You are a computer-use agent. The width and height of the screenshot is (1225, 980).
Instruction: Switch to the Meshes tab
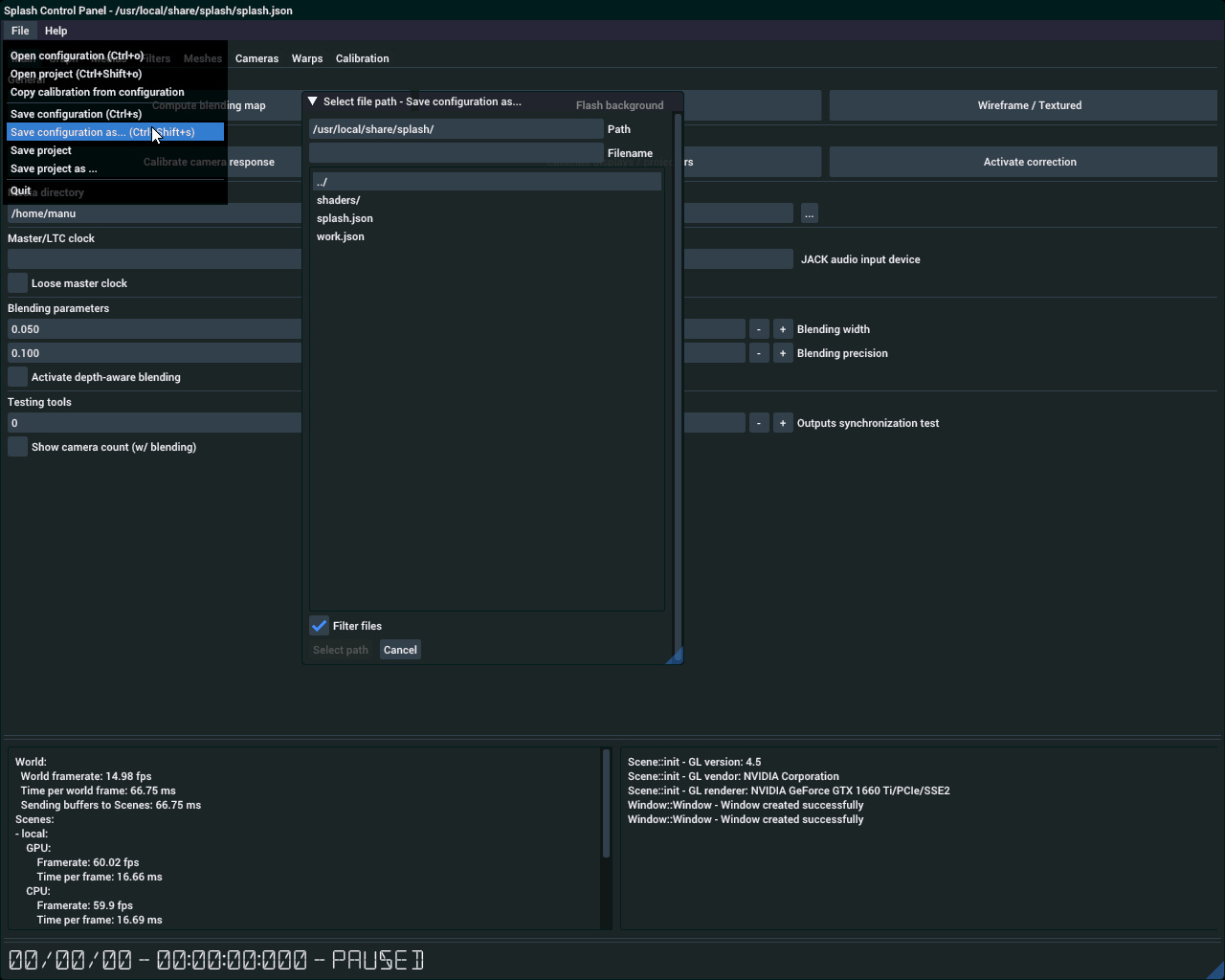click(203, 58)
